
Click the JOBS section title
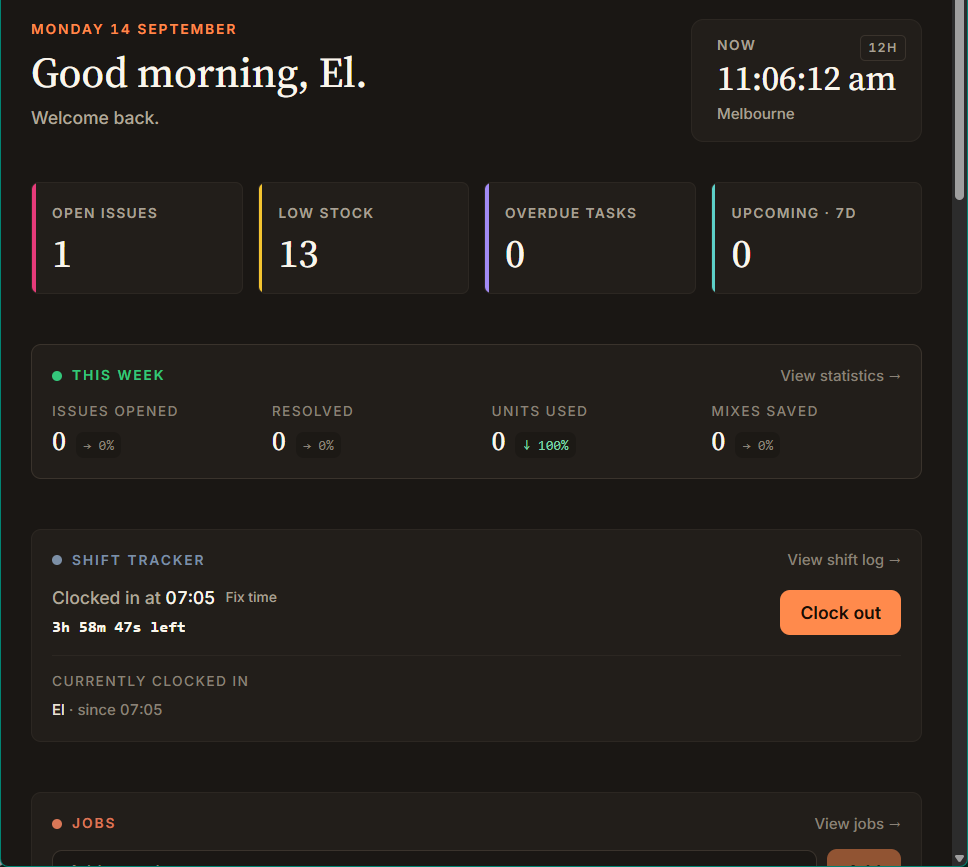coord(94,823)
